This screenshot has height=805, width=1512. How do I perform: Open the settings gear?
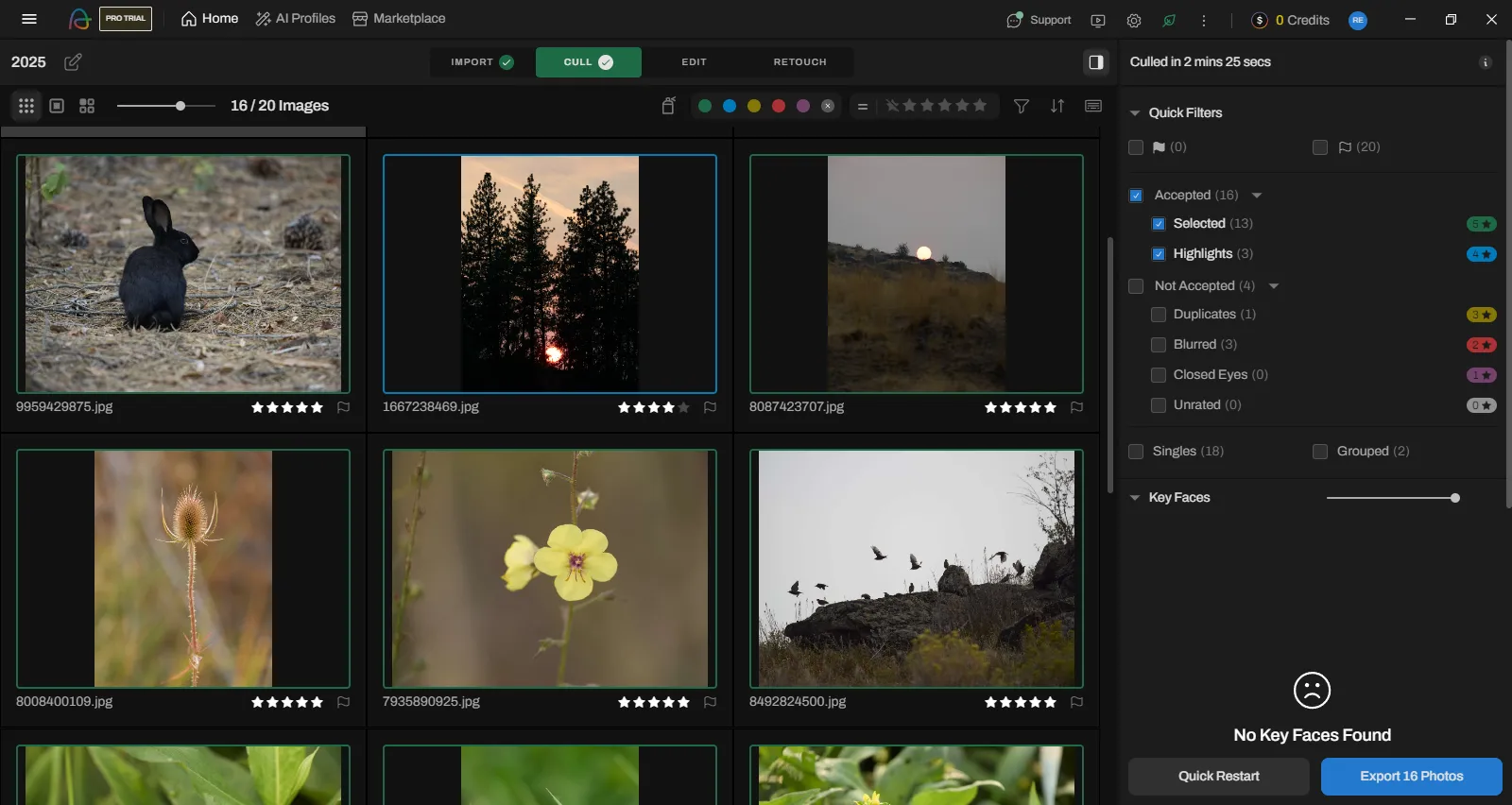1134,20
